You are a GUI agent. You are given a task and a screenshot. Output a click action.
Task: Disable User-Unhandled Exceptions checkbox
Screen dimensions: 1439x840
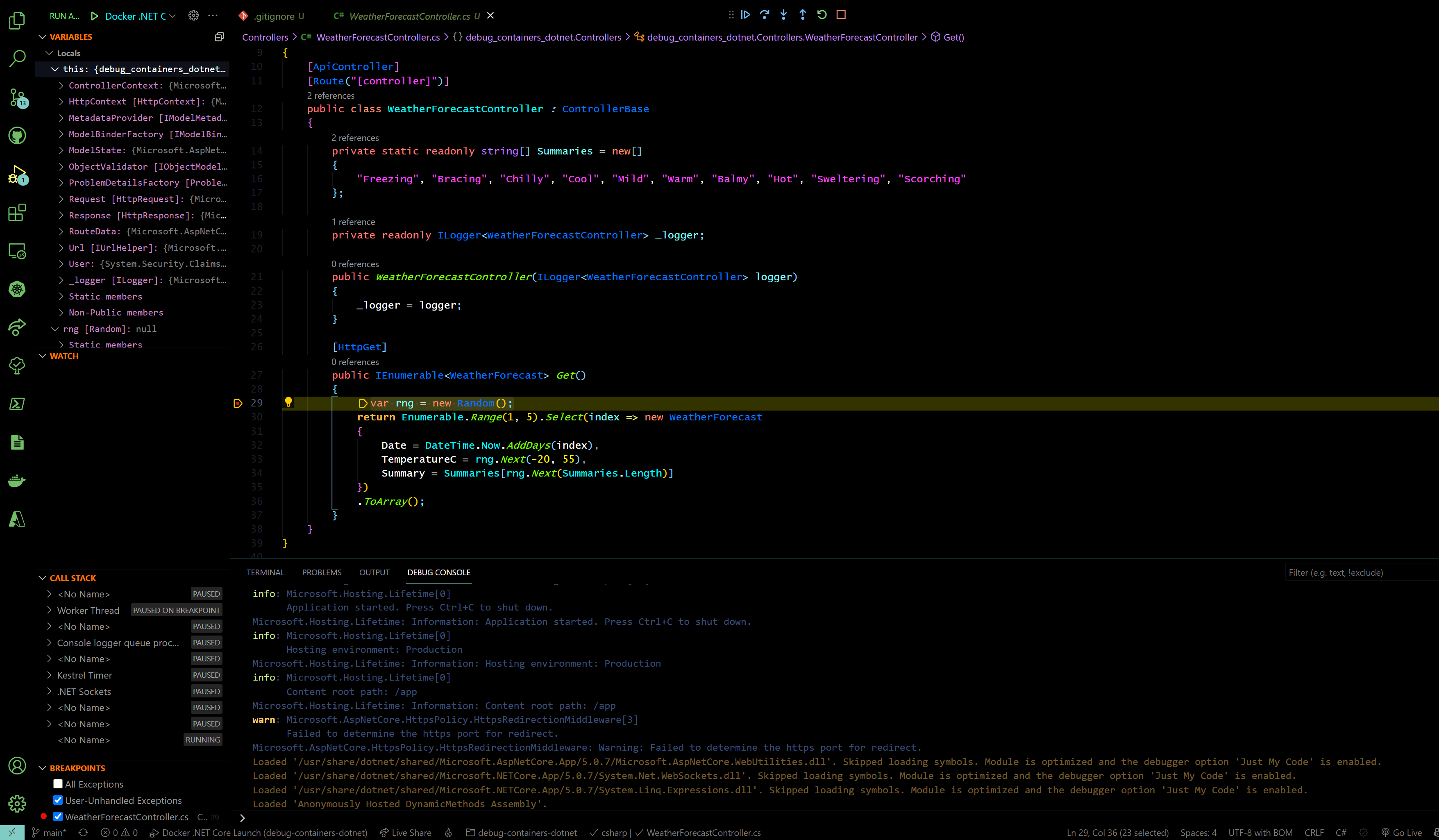(x=58, y=801)
